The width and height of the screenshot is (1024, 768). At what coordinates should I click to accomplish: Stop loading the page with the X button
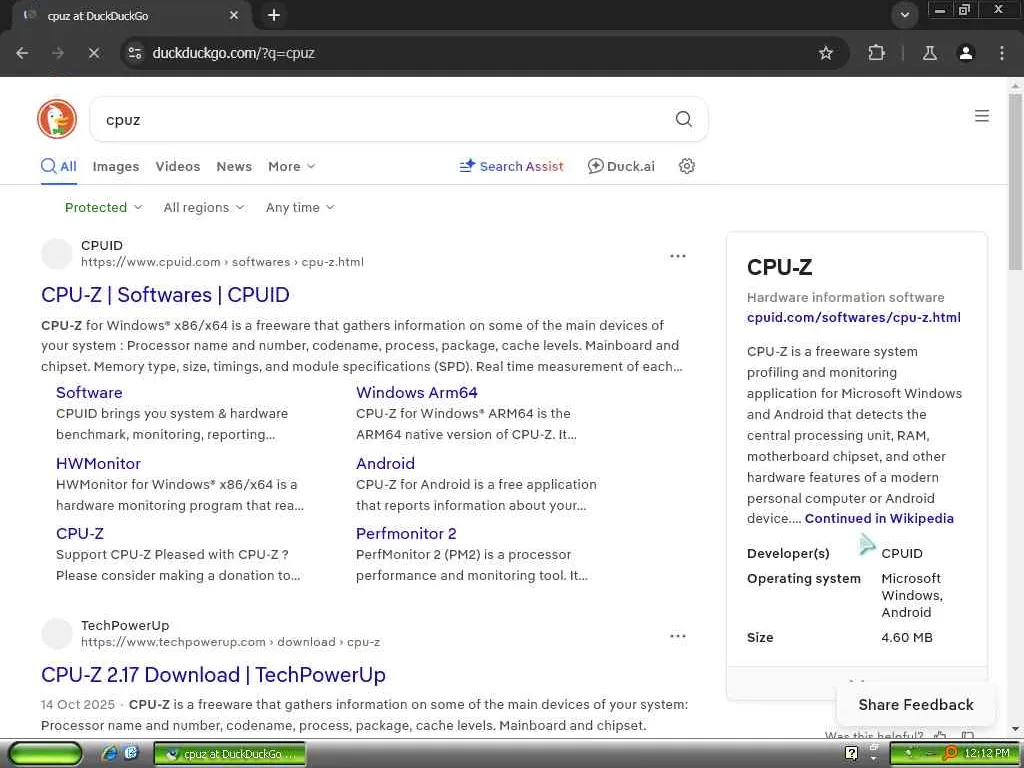[94, 53]
